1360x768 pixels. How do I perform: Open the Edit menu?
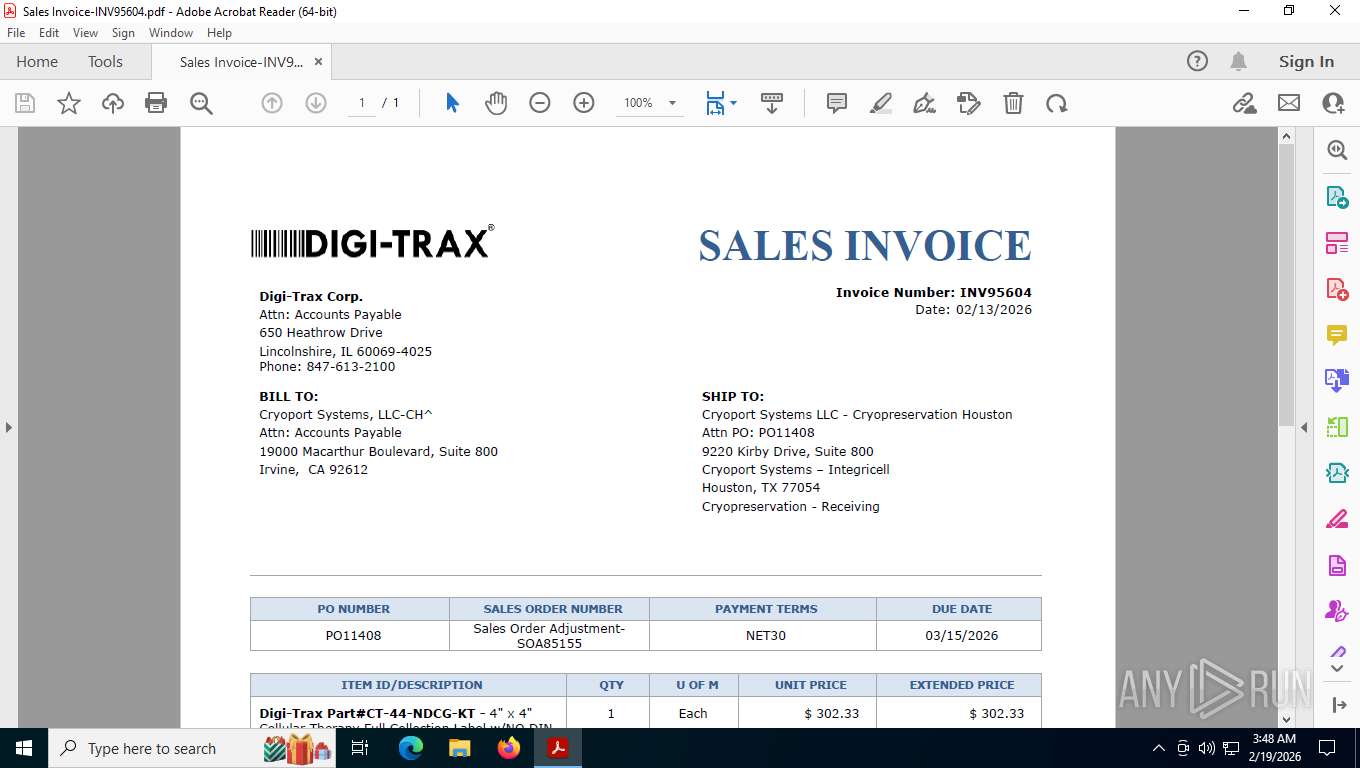click(49, 33)
